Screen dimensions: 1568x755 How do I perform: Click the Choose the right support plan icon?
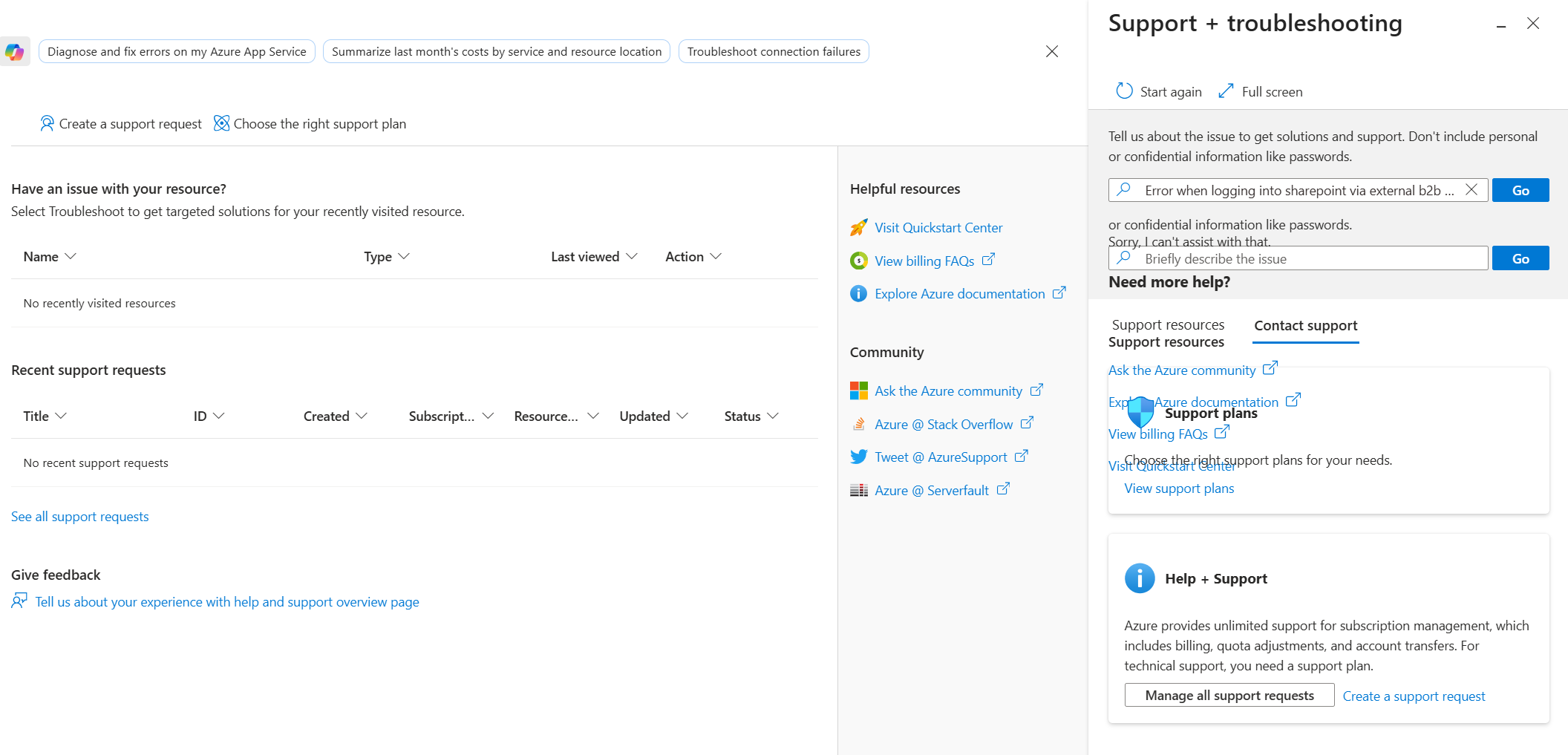click(221, 123)
